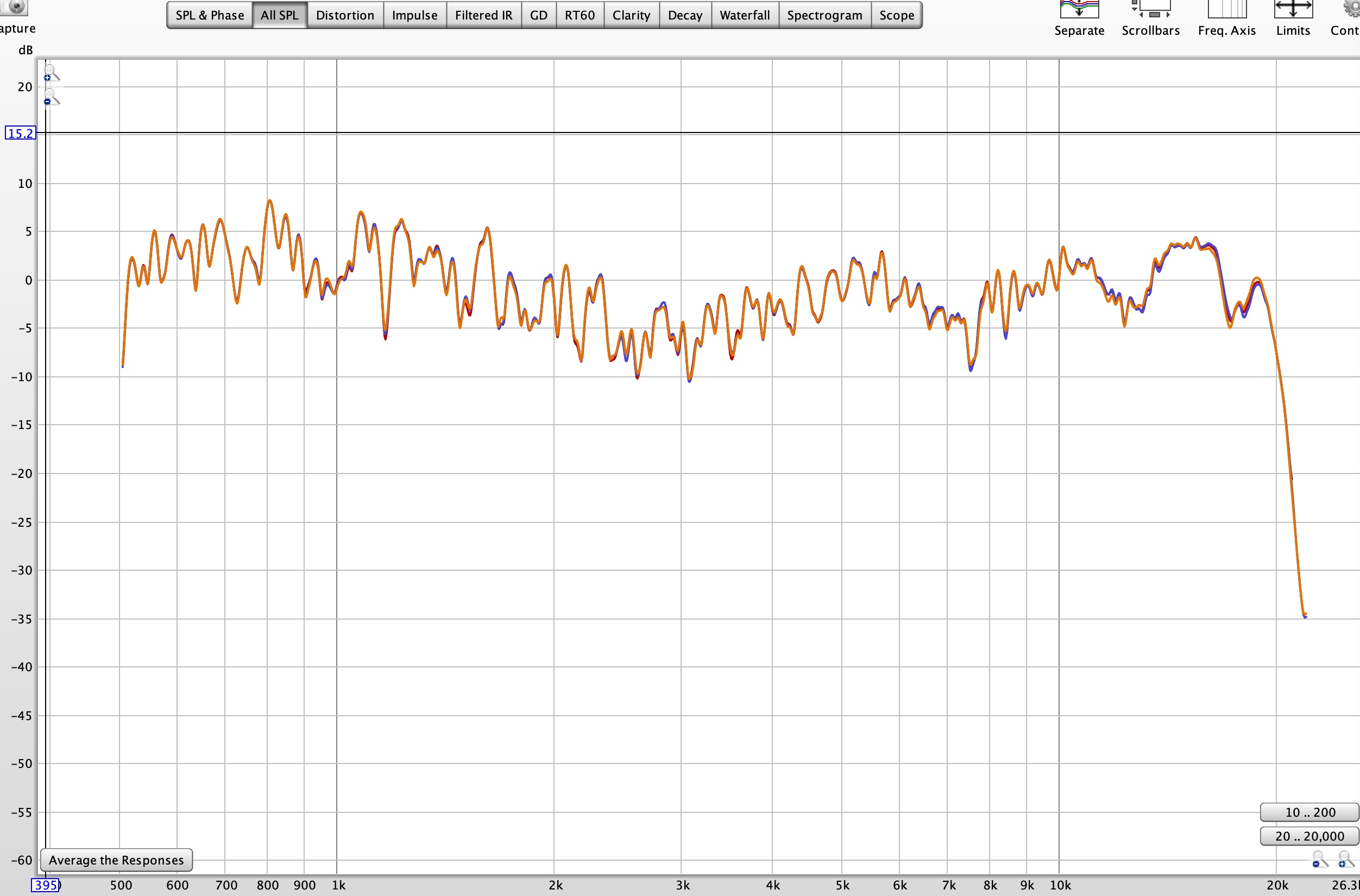Open the Waterfall tab

(x=745, y=15)
